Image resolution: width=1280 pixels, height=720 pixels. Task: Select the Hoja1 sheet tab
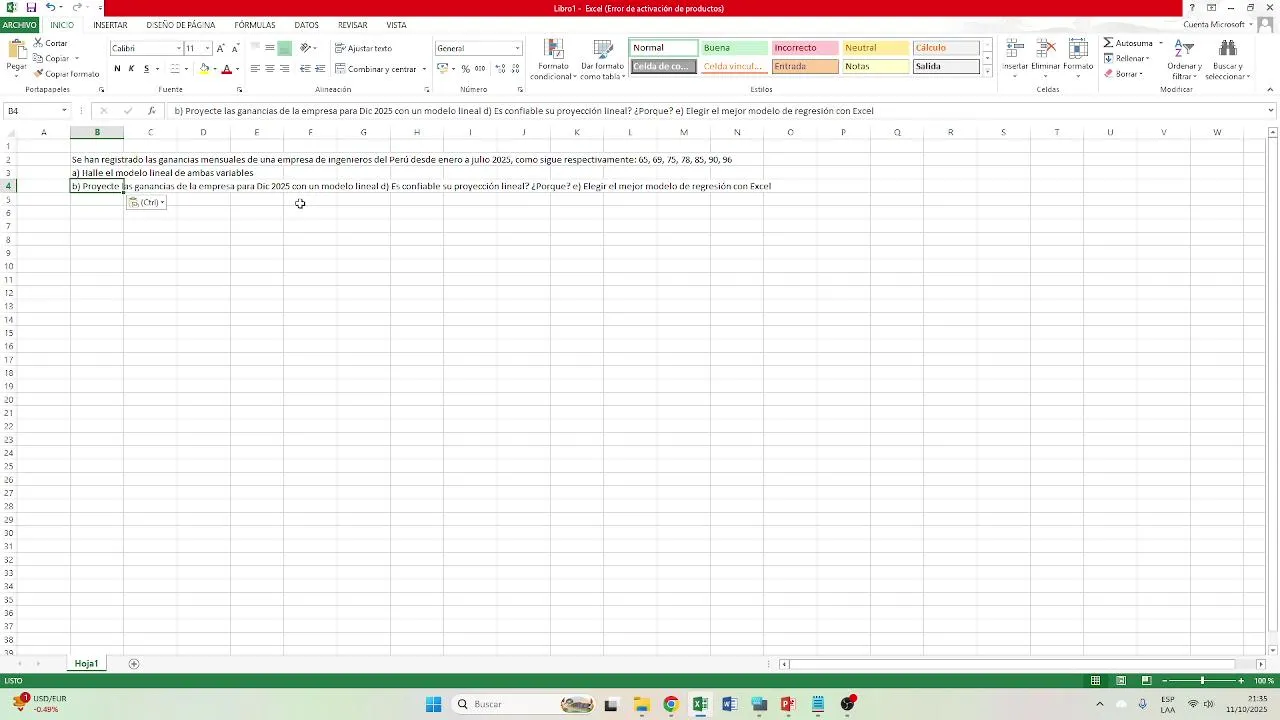(86, 664)
